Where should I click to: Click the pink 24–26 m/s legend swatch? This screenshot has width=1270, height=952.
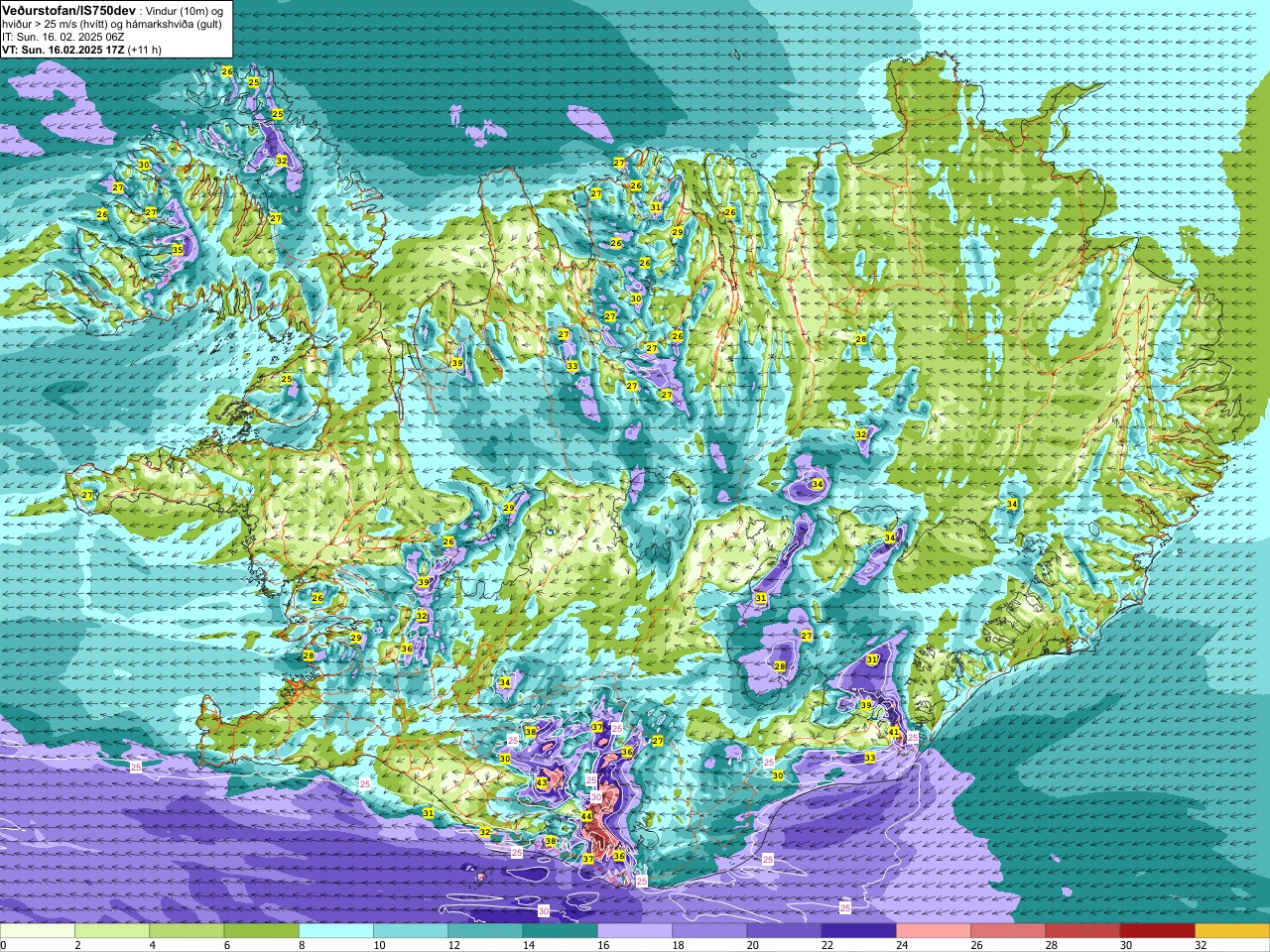pos(934,931)
